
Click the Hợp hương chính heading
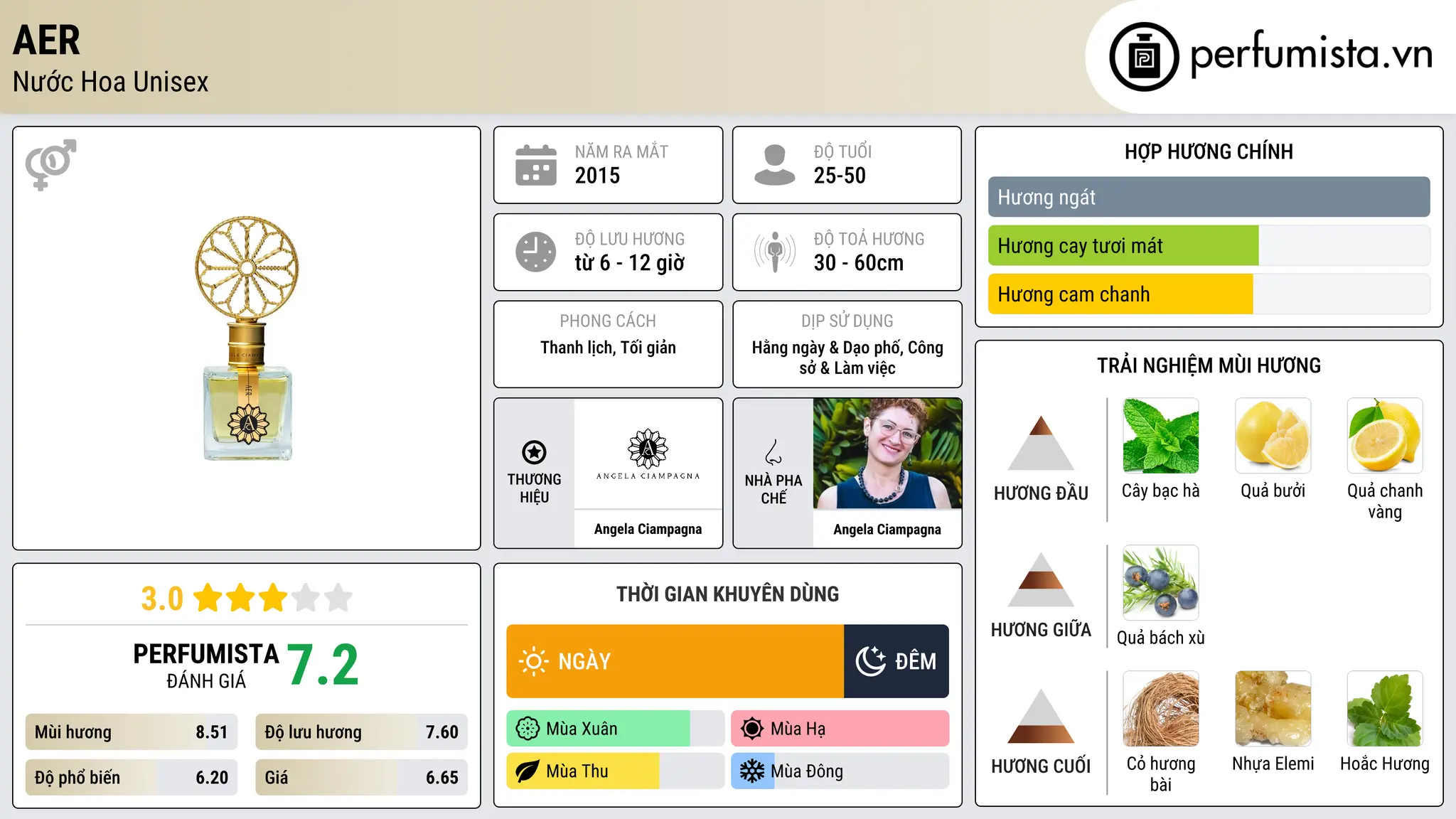point(1209,151)
